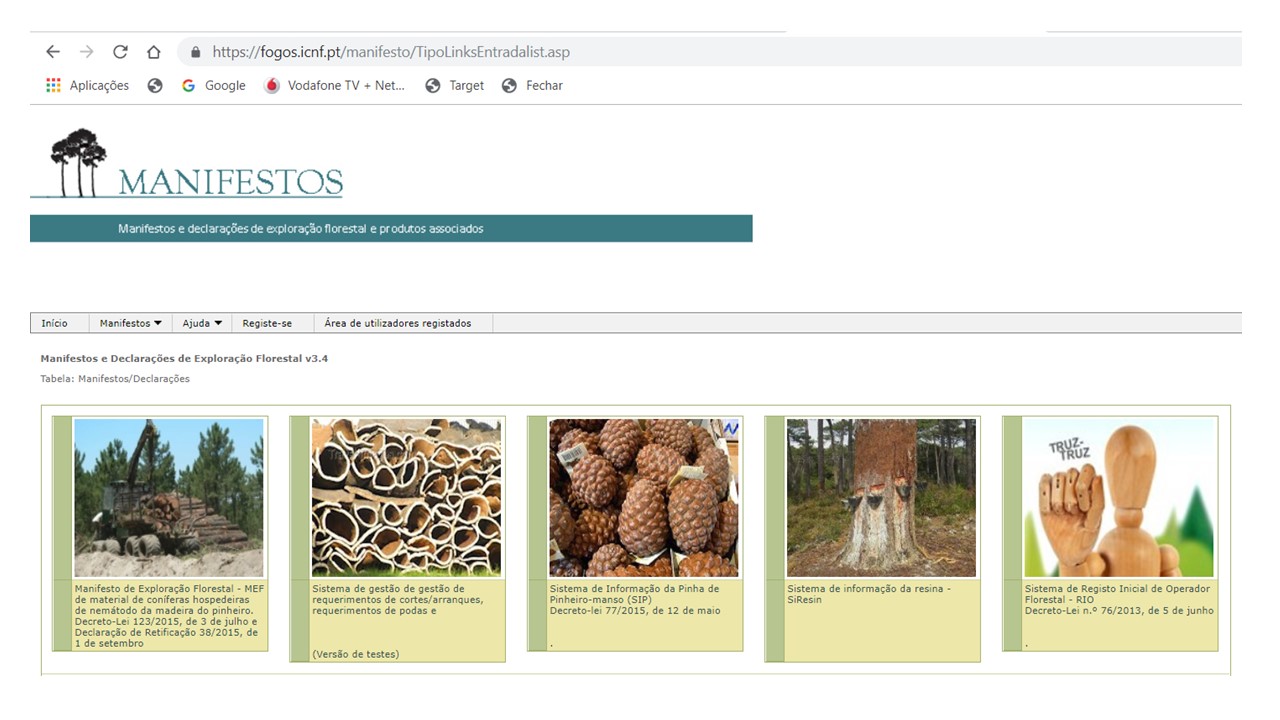Image resolution: width=1280 pixels, height=720 pixels.
Task: Expand the Ajuda dropdown menu
Action: coord(202,323)
